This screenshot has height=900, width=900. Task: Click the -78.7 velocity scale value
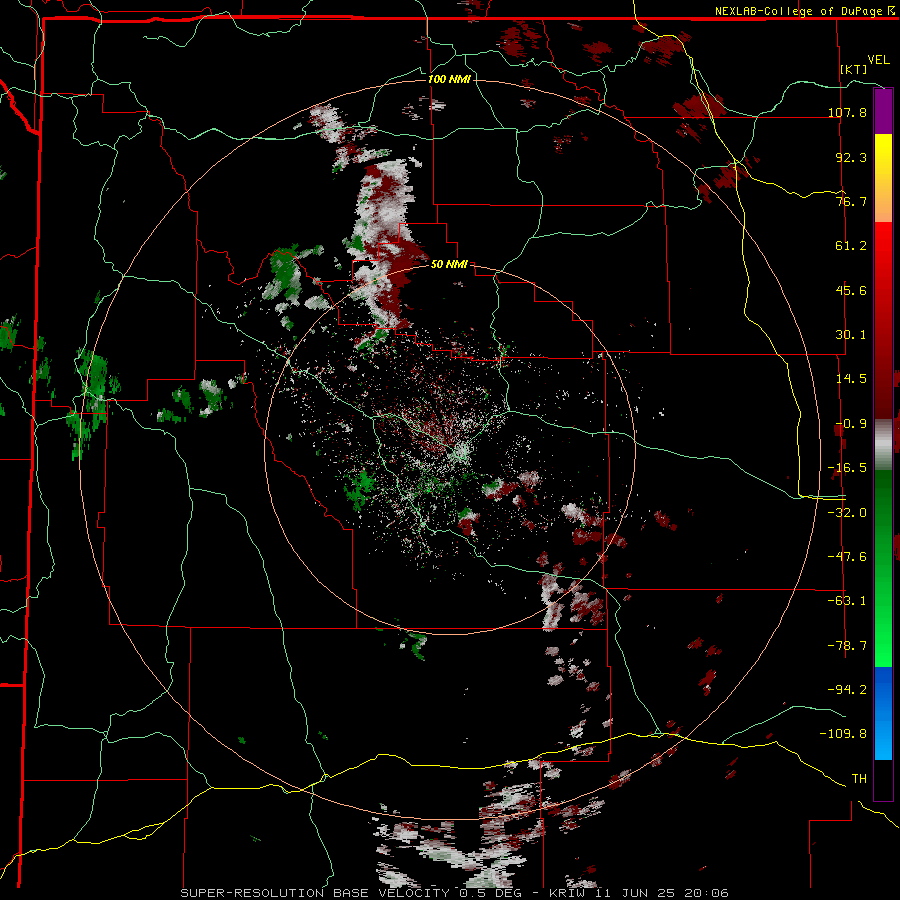[x=847, y=646]
